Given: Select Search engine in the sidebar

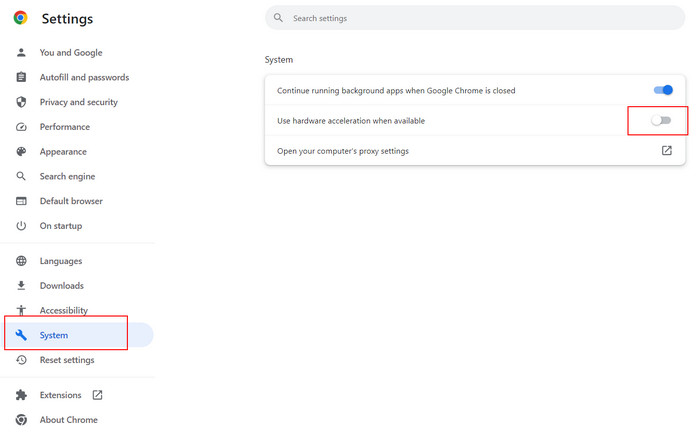Looking at the screenshot, I should (x=67, y=176).
